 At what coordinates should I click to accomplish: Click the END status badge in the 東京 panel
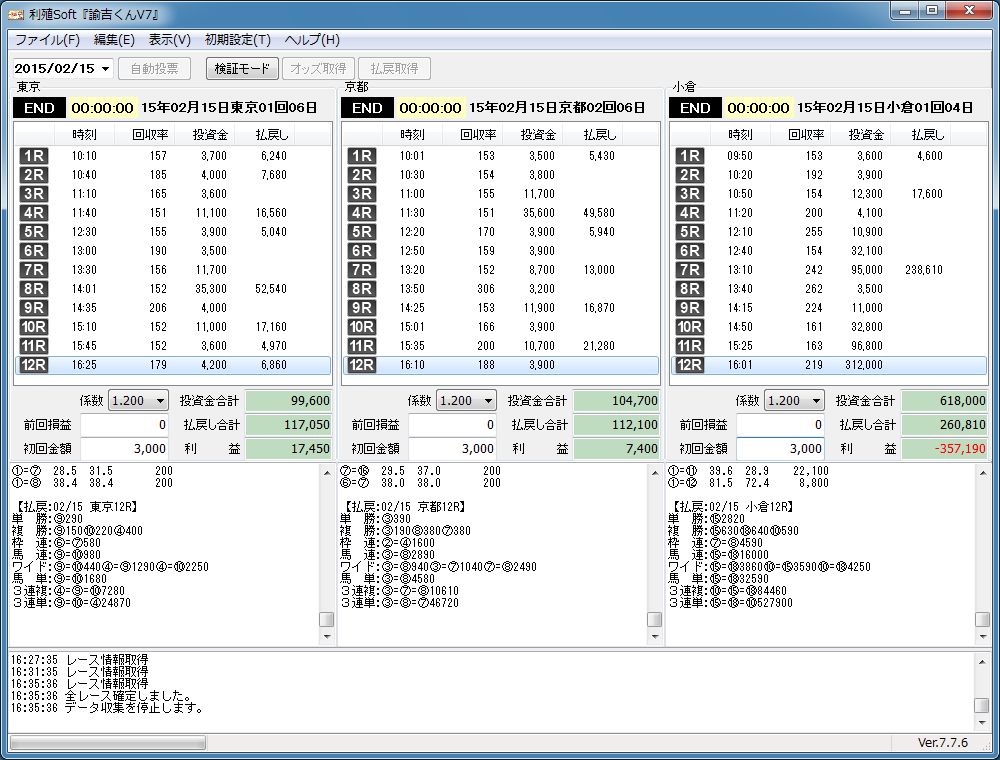pos(39,108)
